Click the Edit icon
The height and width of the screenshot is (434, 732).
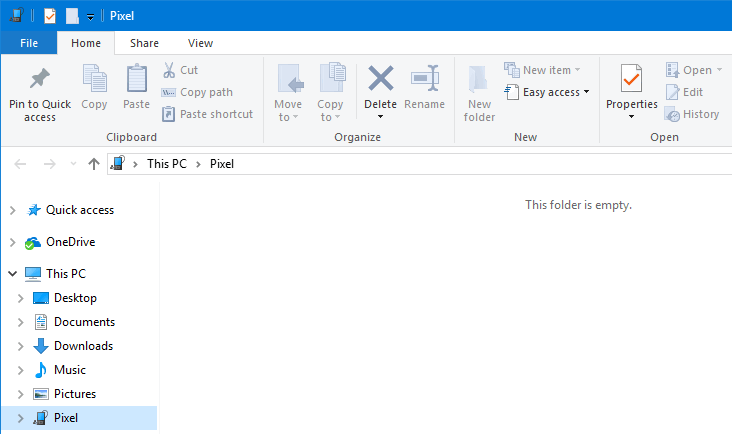(672, 92)
